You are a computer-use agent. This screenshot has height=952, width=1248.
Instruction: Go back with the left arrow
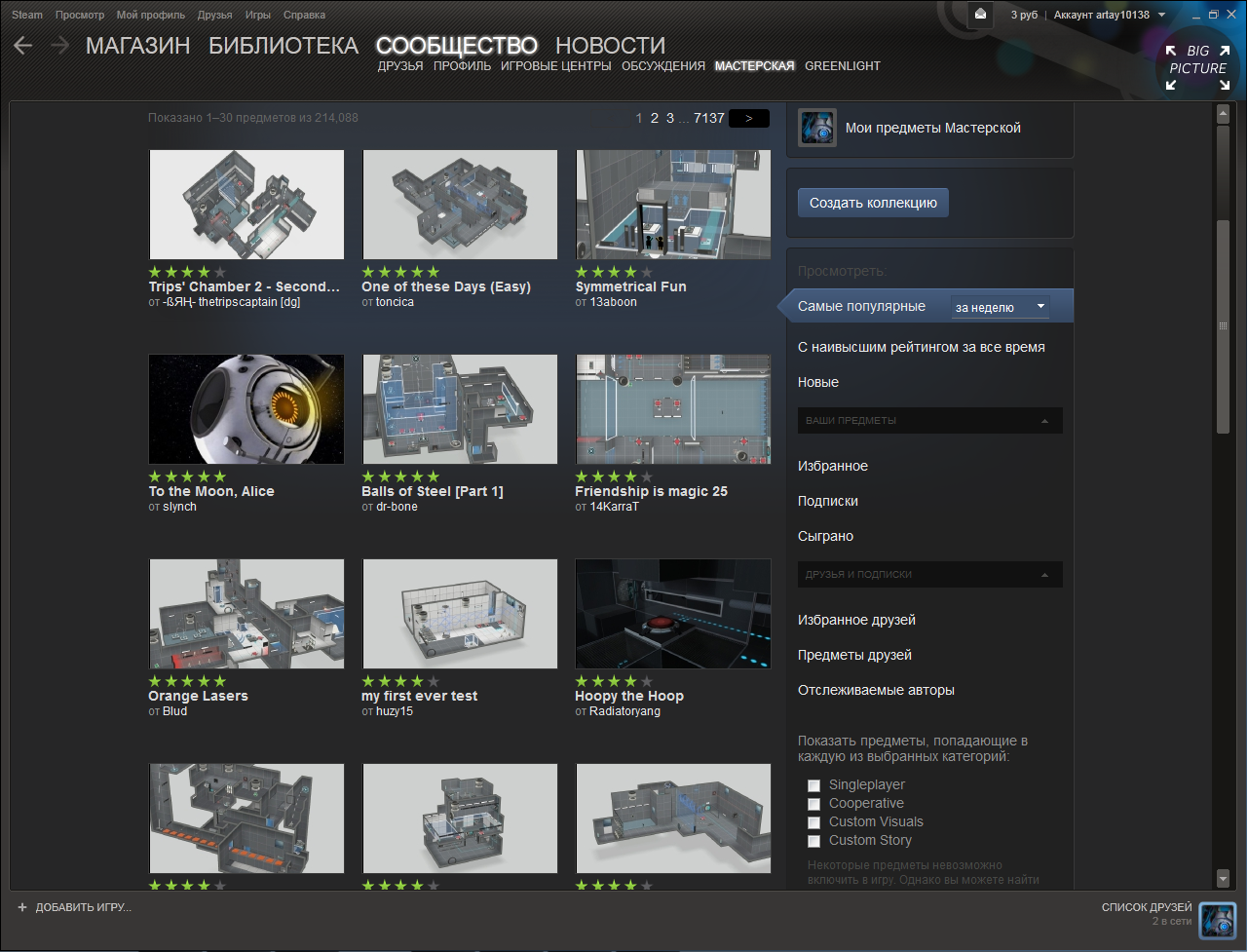click(x=23, y=46)
